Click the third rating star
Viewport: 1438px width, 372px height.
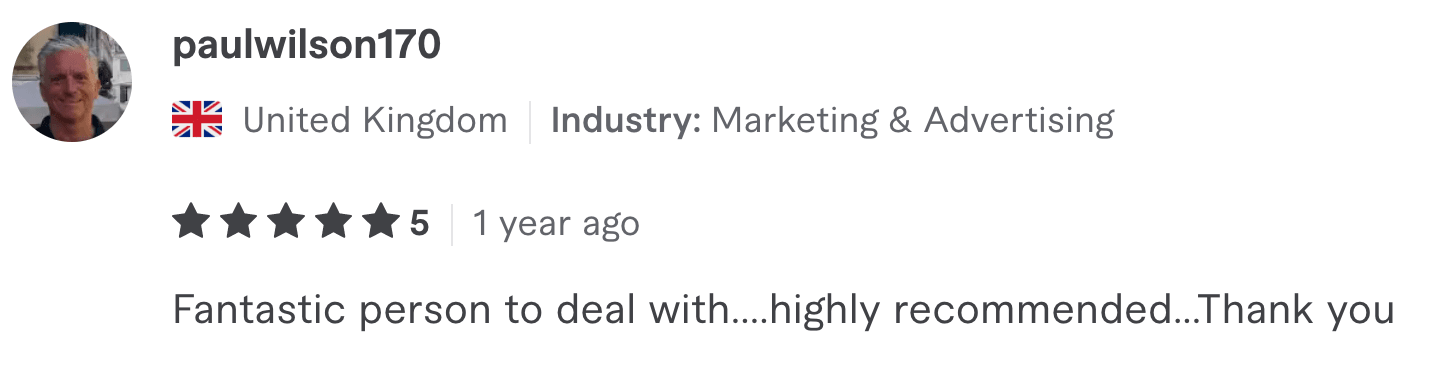[x=286, y=222]
